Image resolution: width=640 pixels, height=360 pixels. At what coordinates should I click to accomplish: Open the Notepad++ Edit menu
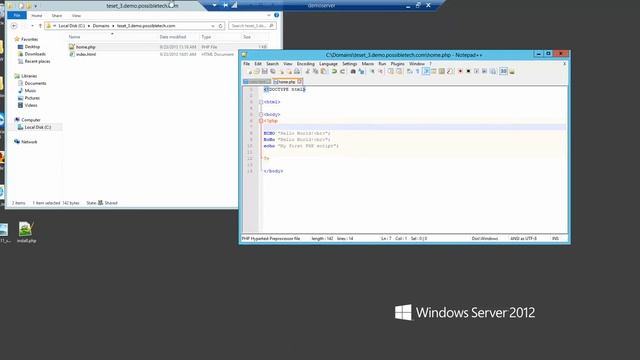pyautogui.click(x=258, y=64)
